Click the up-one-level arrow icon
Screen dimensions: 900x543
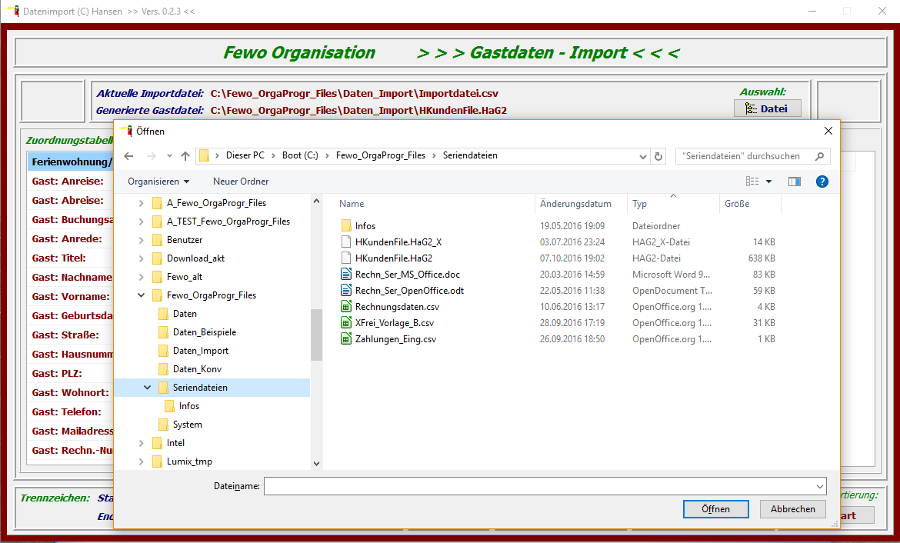tap(185, 156)
